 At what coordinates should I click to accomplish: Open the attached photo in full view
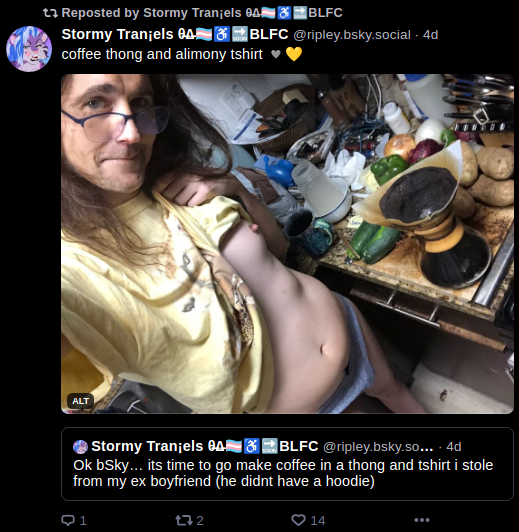287,244
